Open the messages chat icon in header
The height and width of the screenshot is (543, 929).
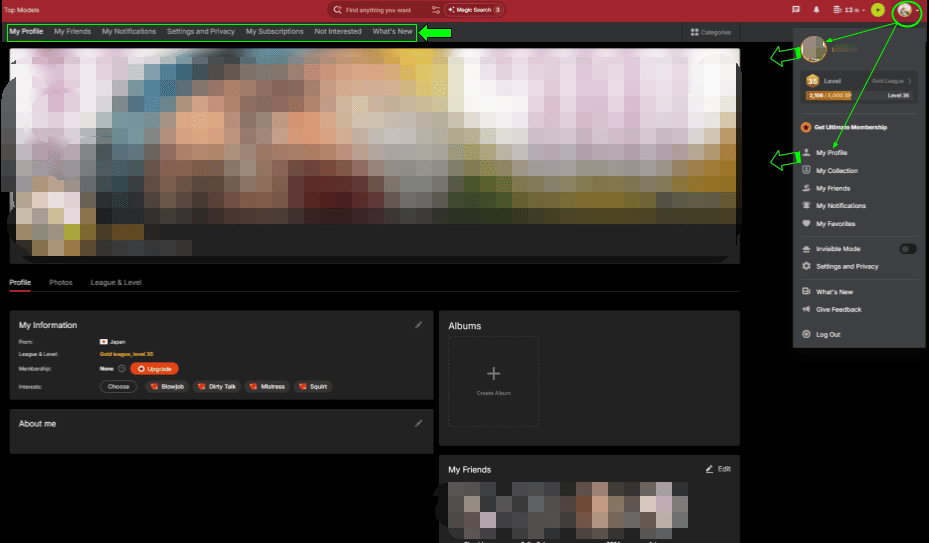pyautogui.click(x=796, y=9)
